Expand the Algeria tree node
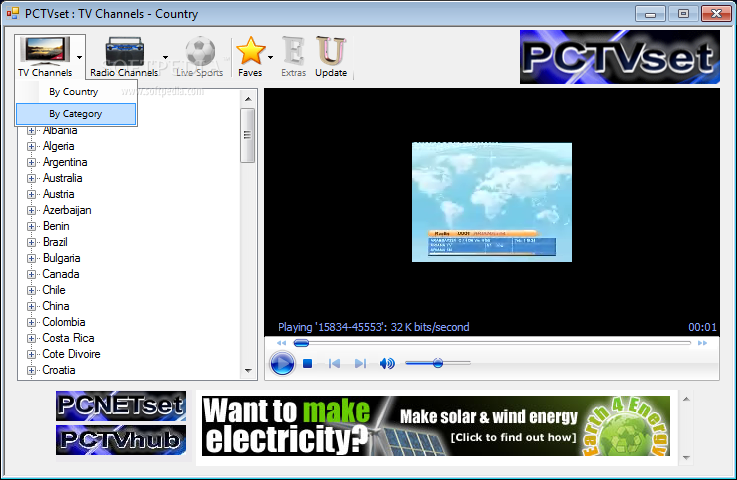Image resolution: width=737 pixels, height=480 pixels. [31, 146]
